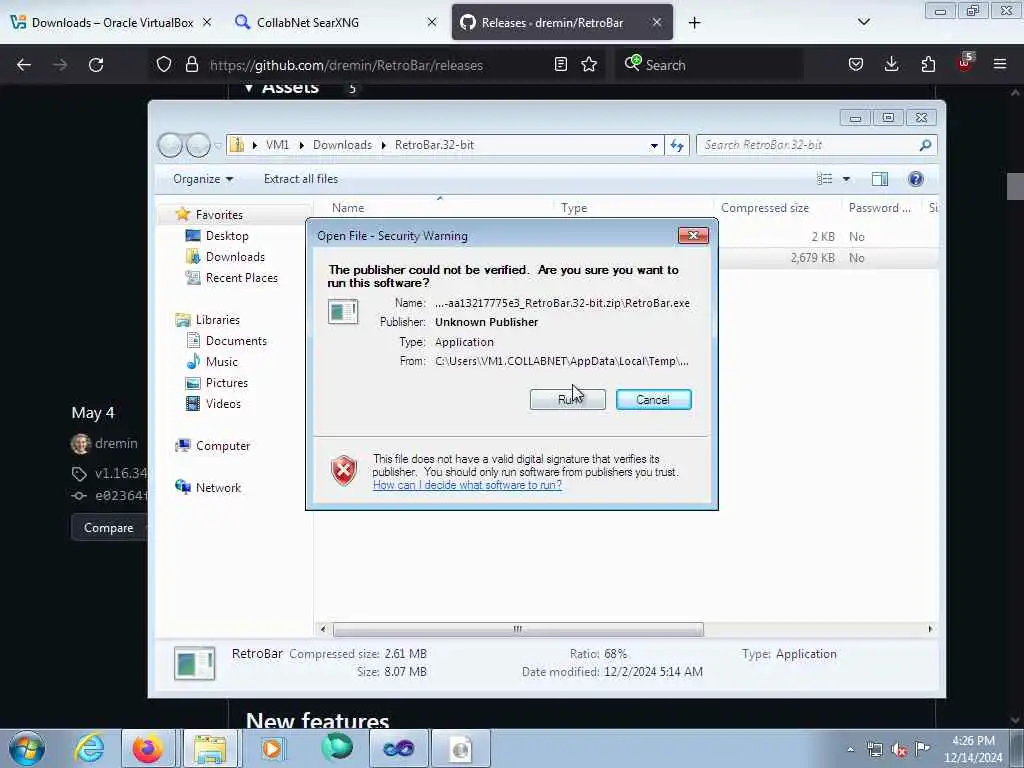This screenshot has width=1024, height=768.
Task: Open Music library
Action: (x=221, y=362)
